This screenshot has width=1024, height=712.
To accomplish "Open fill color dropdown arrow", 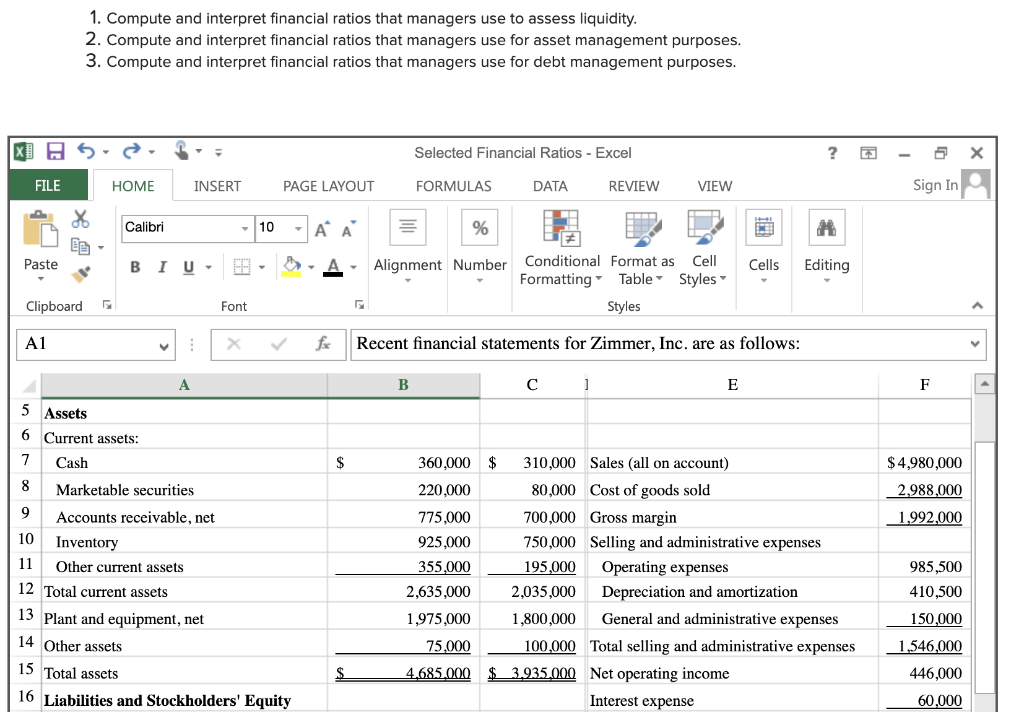I will point(311,267).
